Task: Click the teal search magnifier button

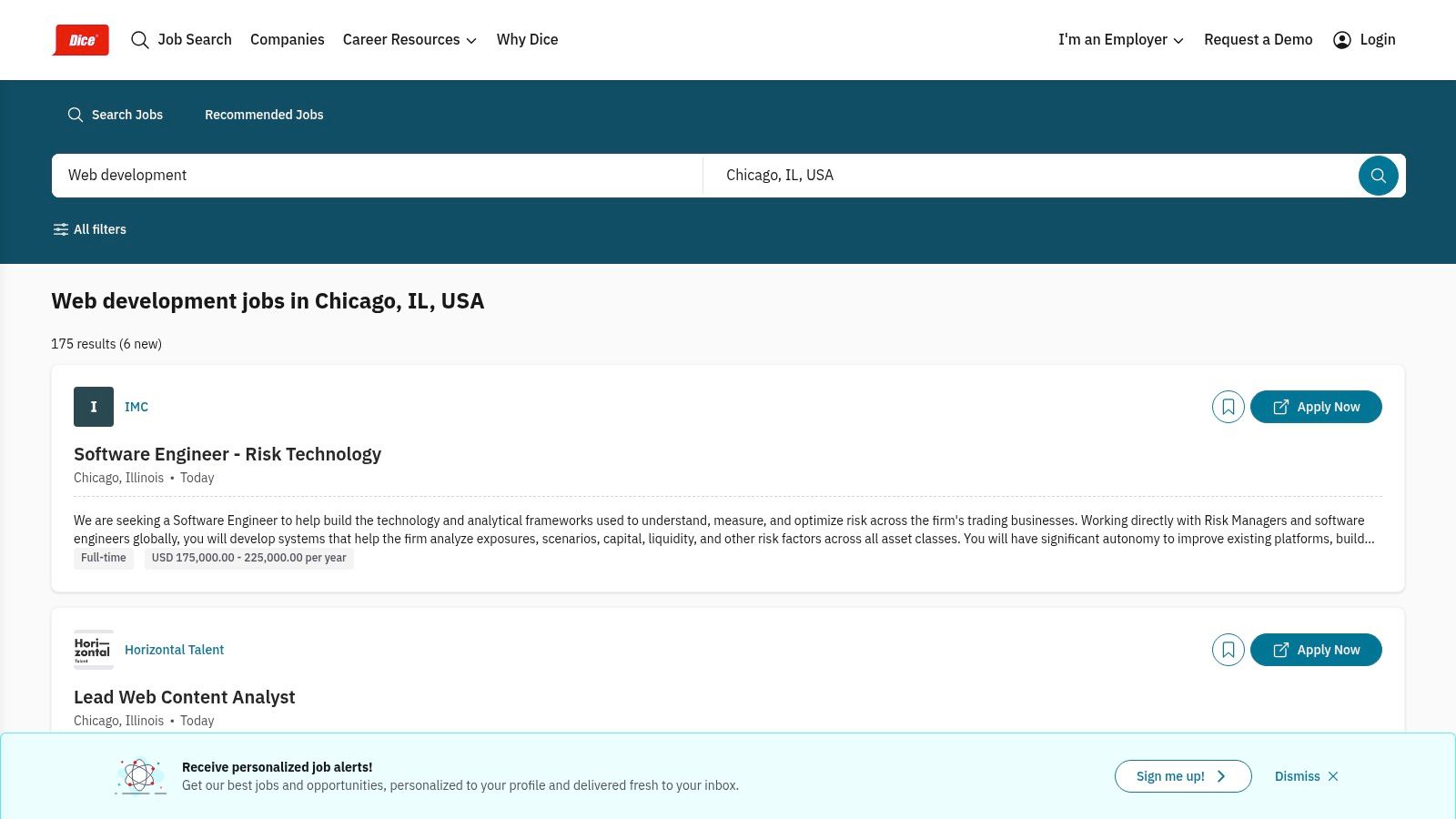Action: (1378, 176)
